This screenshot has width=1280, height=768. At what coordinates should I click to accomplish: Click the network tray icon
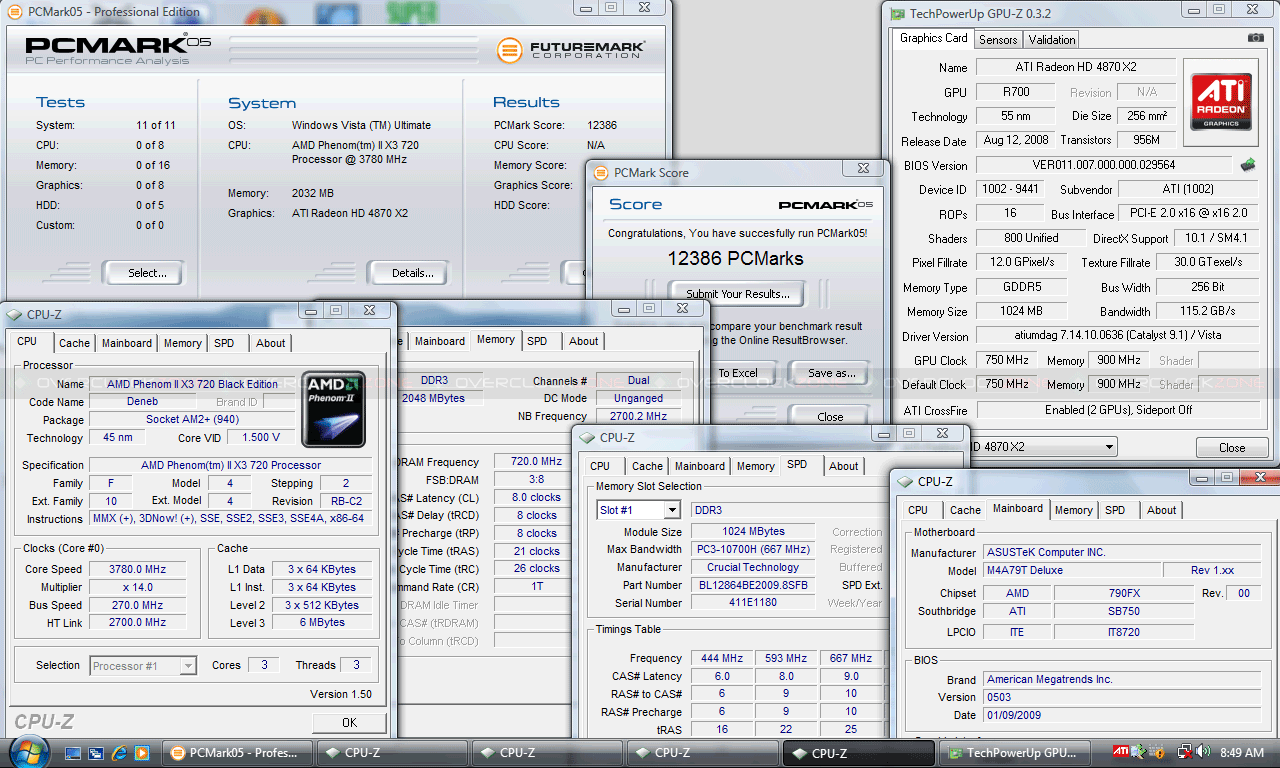coord(1184,751)
